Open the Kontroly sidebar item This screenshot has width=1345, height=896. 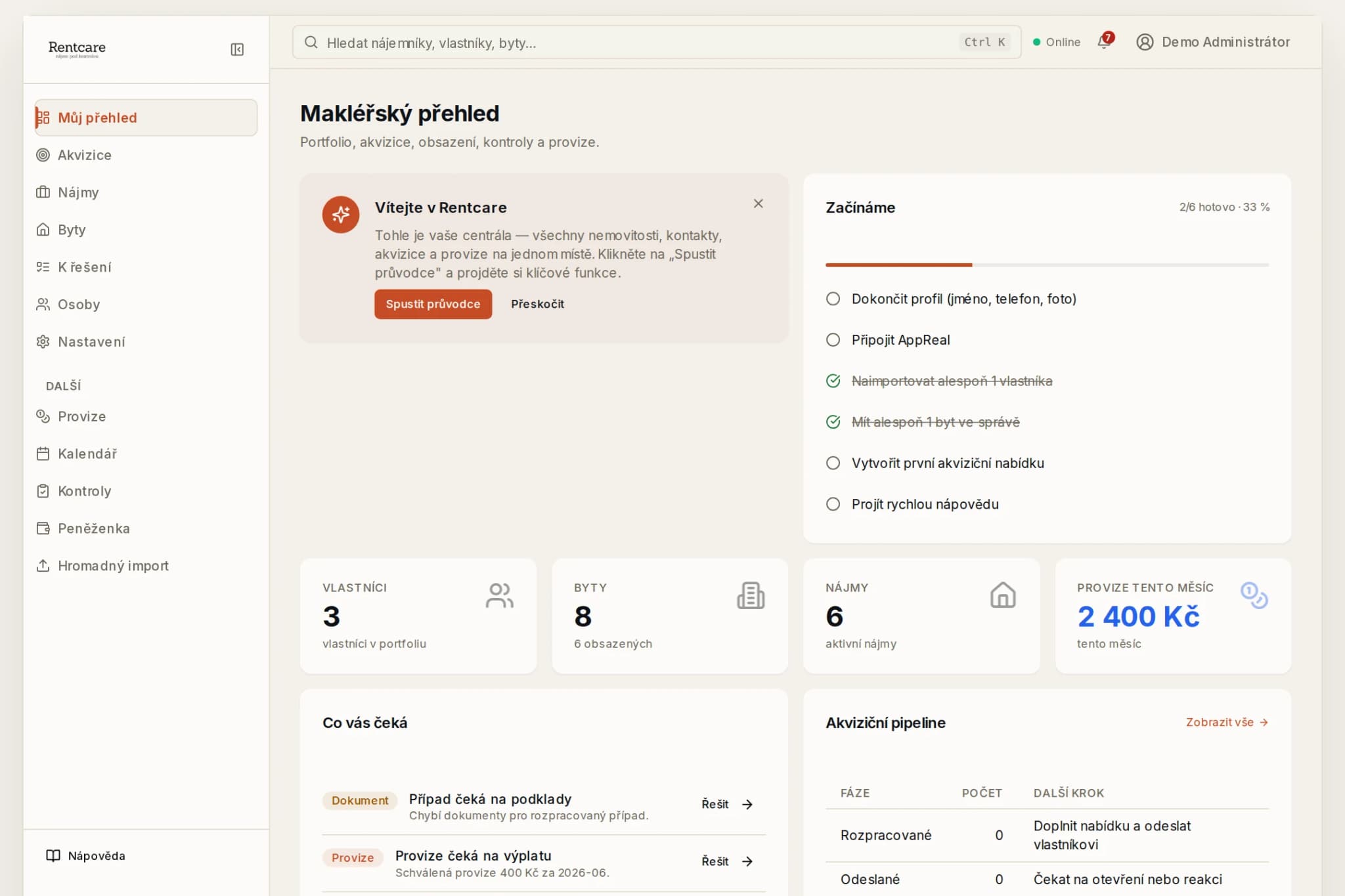(146, 491)
